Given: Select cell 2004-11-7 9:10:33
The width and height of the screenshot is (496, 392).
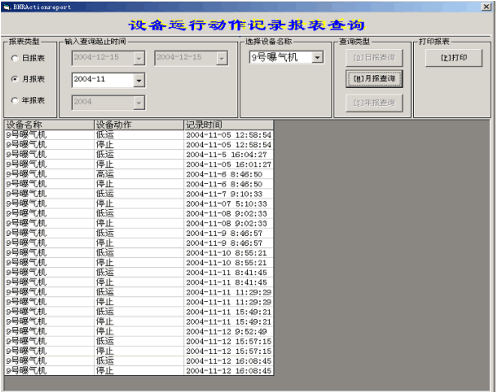Looking at the screenshot, I should click(x=228, y=194).
